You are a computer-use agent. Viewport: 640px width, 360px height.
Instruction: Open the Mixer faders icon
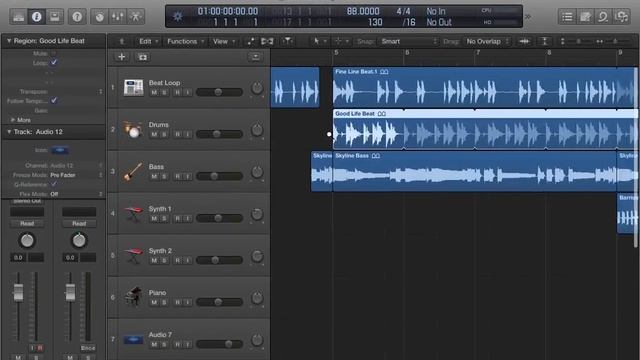[x=118, y=16]
